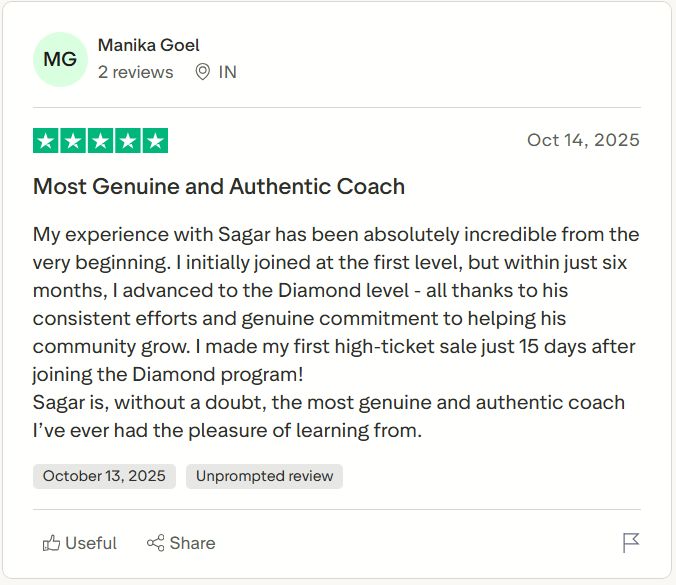Click the 'October 13, 2025' experience date badge
Image resolution: width=676 pixels, height=585 pixels.
coord(105,476)
